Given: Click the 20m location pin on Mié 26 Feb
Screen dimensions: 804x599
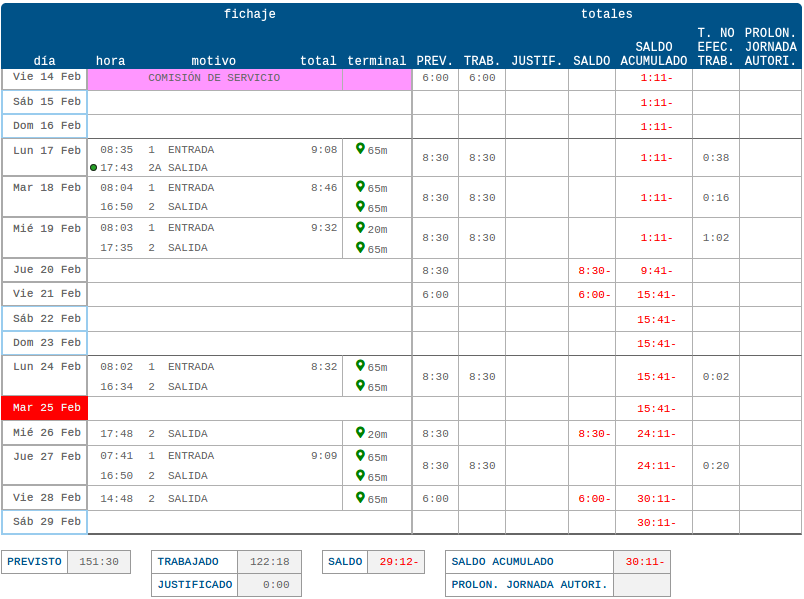Looking at the screenshot, I should tap(360, 433).
